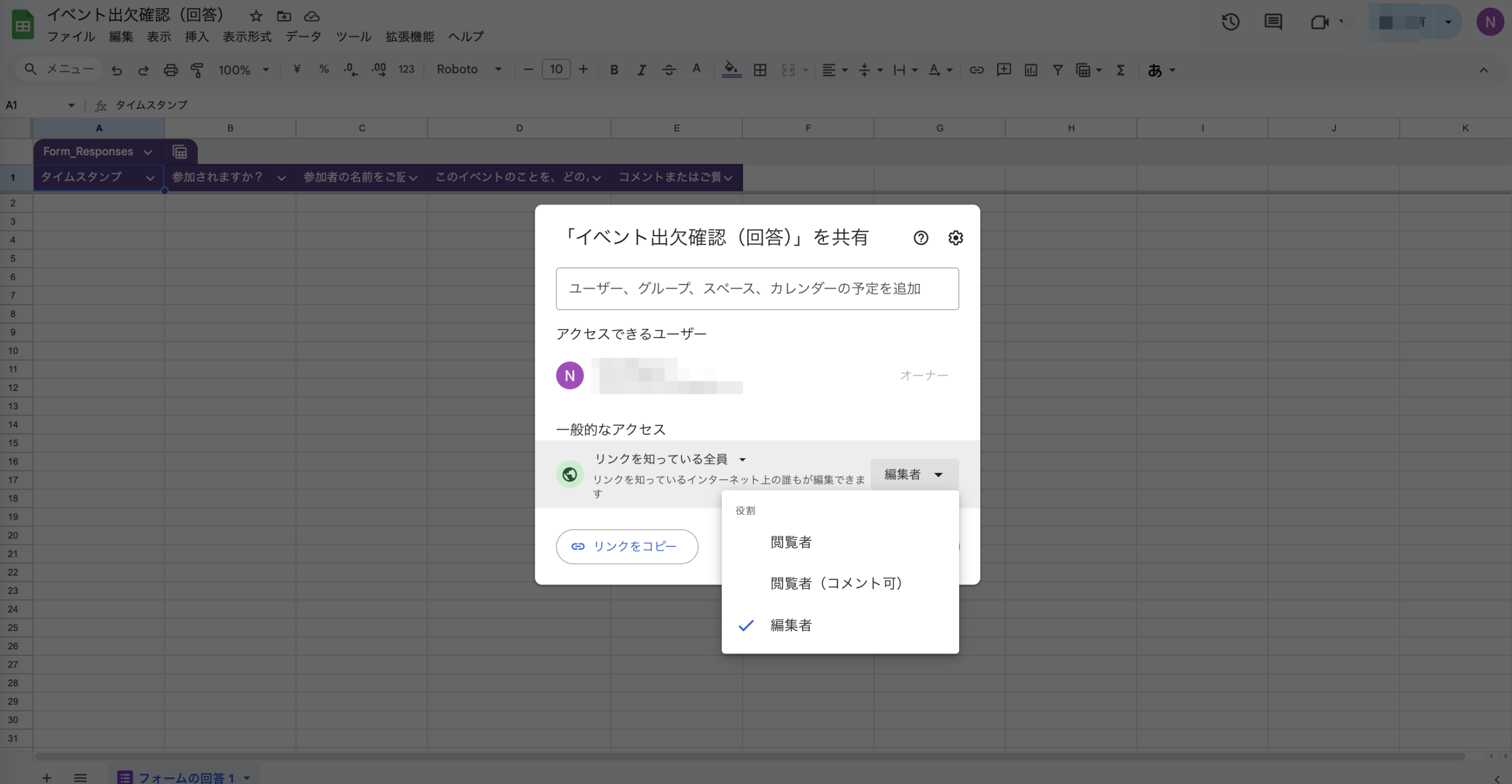
Task: Create a filter with the funnel icon
Action: (x=1057, y=69)
